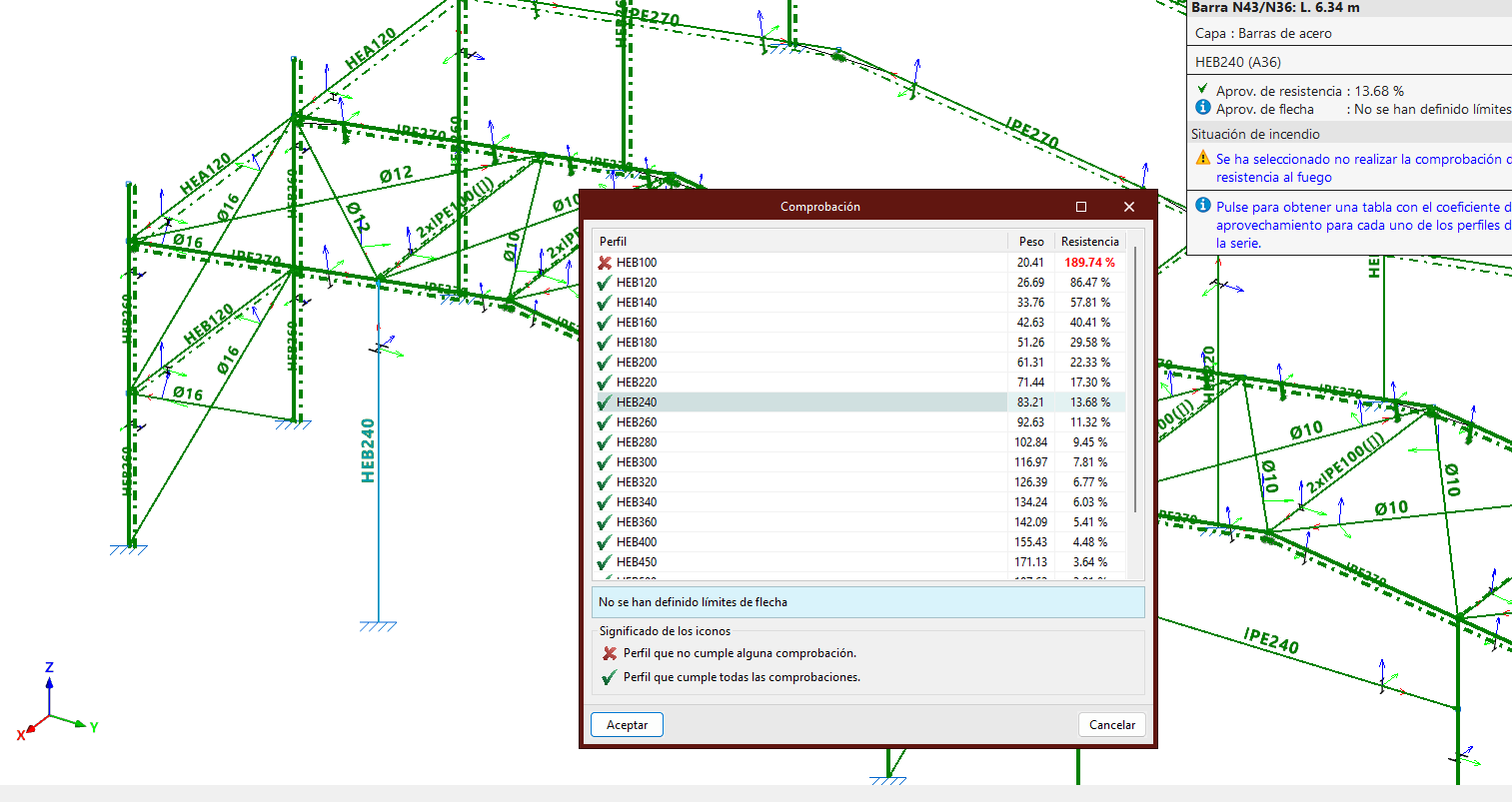Screen dimensions: 1512x802
Task: Maximize the Comprobación dialog
Action: (x=1080, y=207)
